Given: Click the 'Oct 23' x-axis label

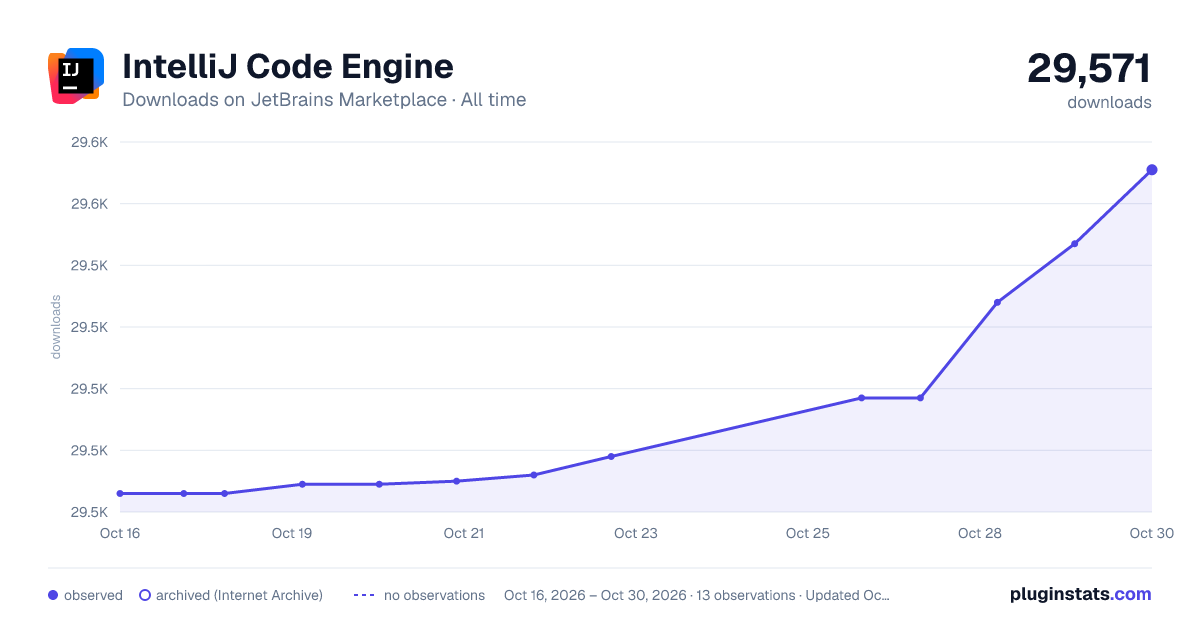Looking at the screenshot, I should pyautogui.click(x=636, y=533).
